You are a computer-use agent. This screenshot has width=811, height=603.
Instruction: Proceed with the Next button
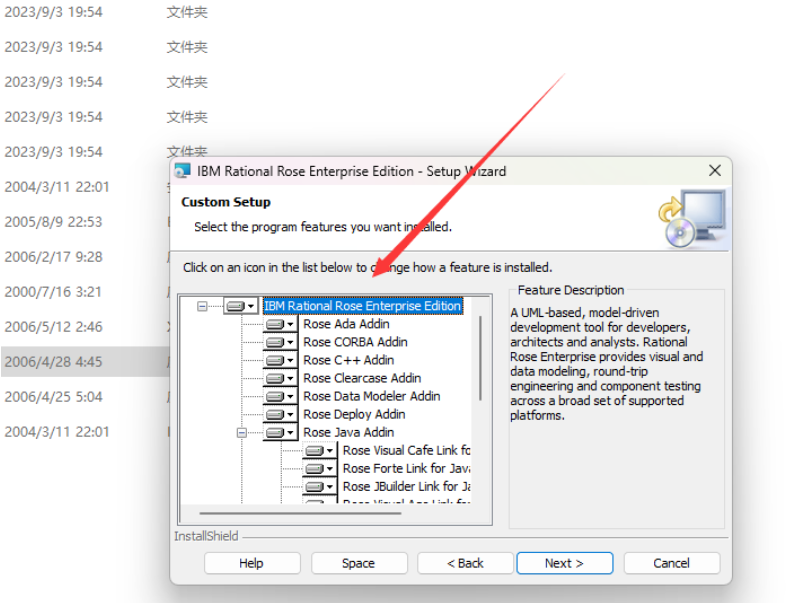click(565, 563)
